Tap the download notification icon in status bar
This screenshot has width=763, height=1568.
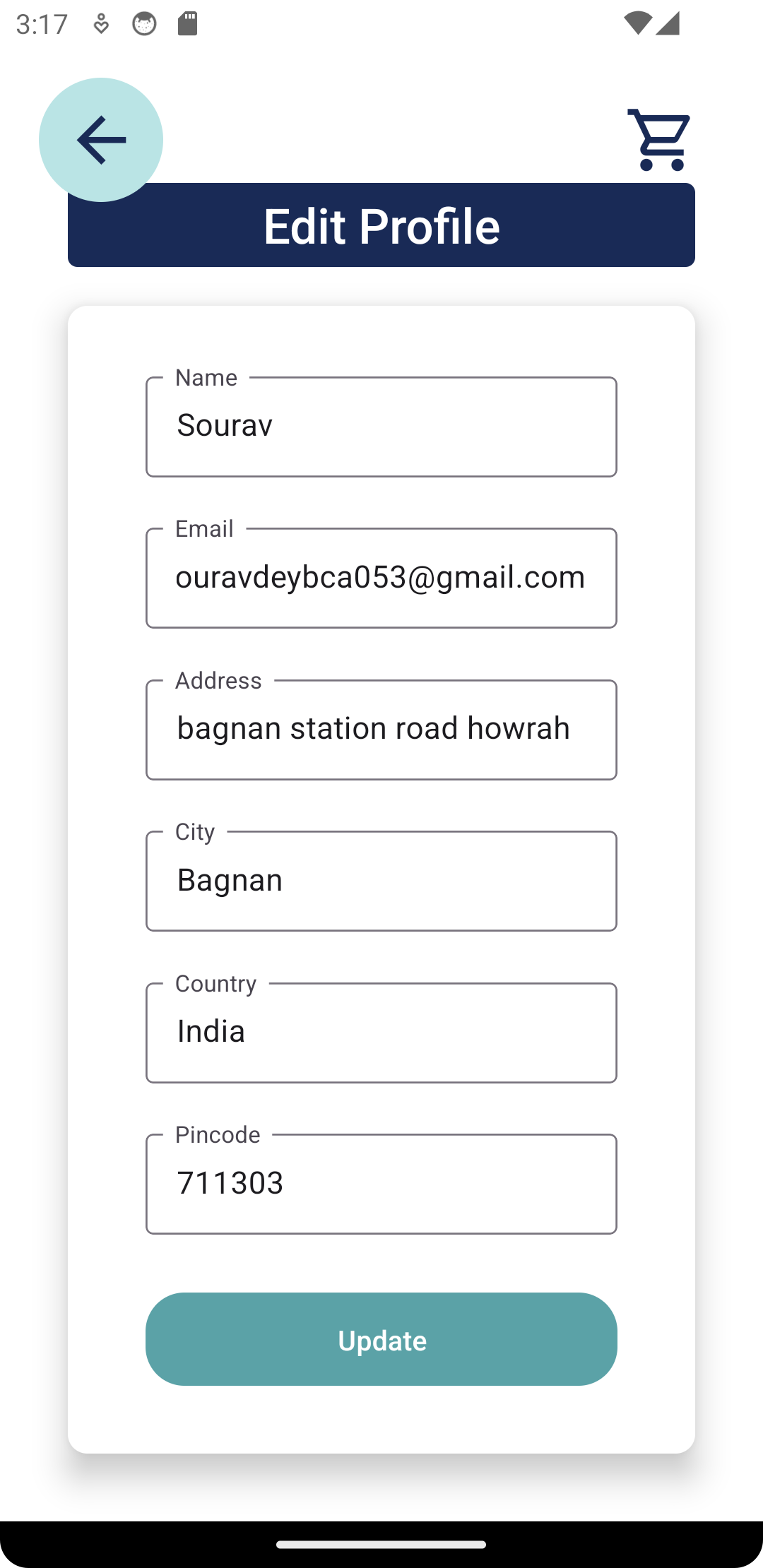click(x=101, y=24)
